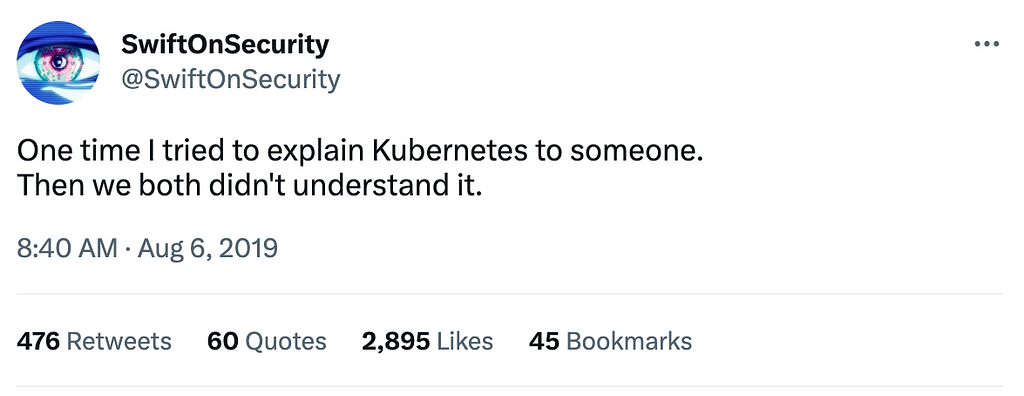1024x396 pixels.
Task: Click the @SwiftOnSecurity handle
Action: tap(231, 80)
